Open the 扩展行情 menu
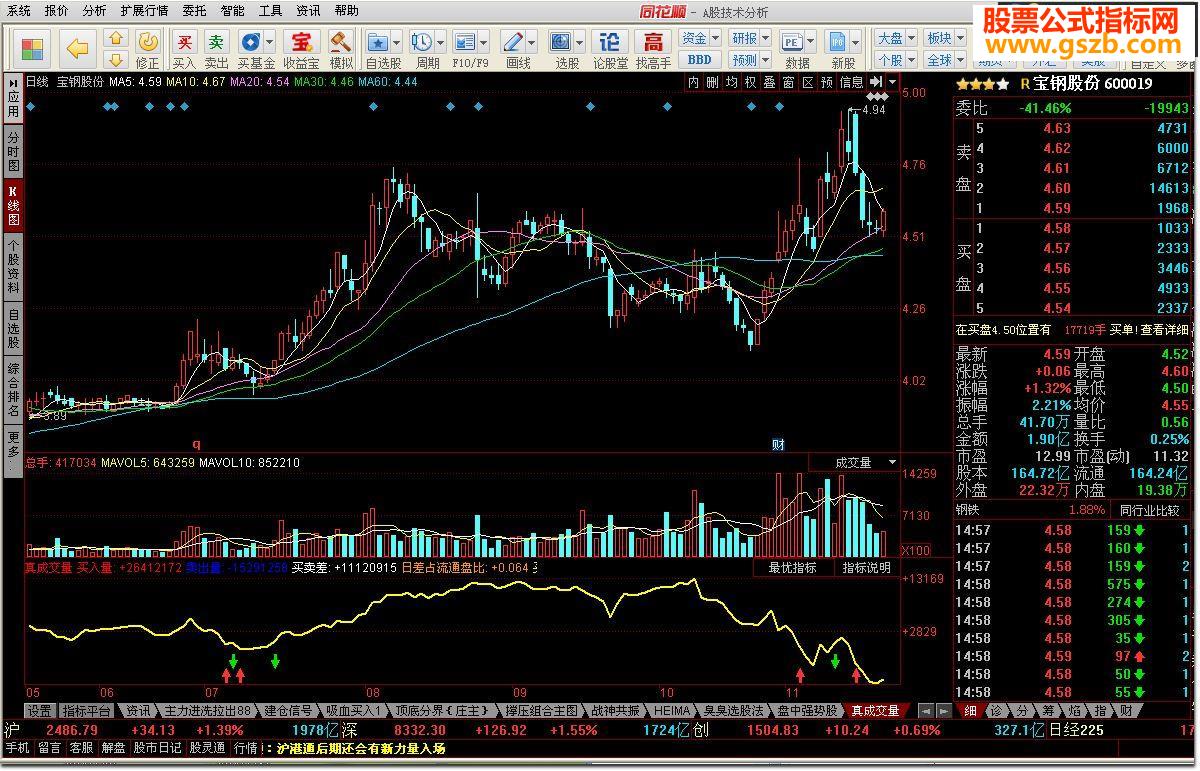Screen dimensions: 1200x771 pos(144,11)
